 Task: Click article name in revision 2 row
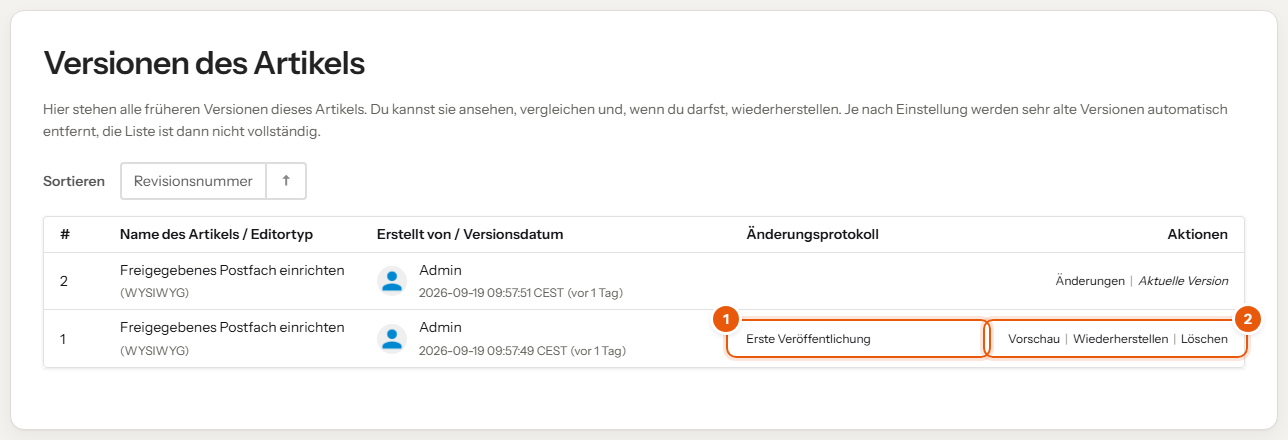(232, 270)
